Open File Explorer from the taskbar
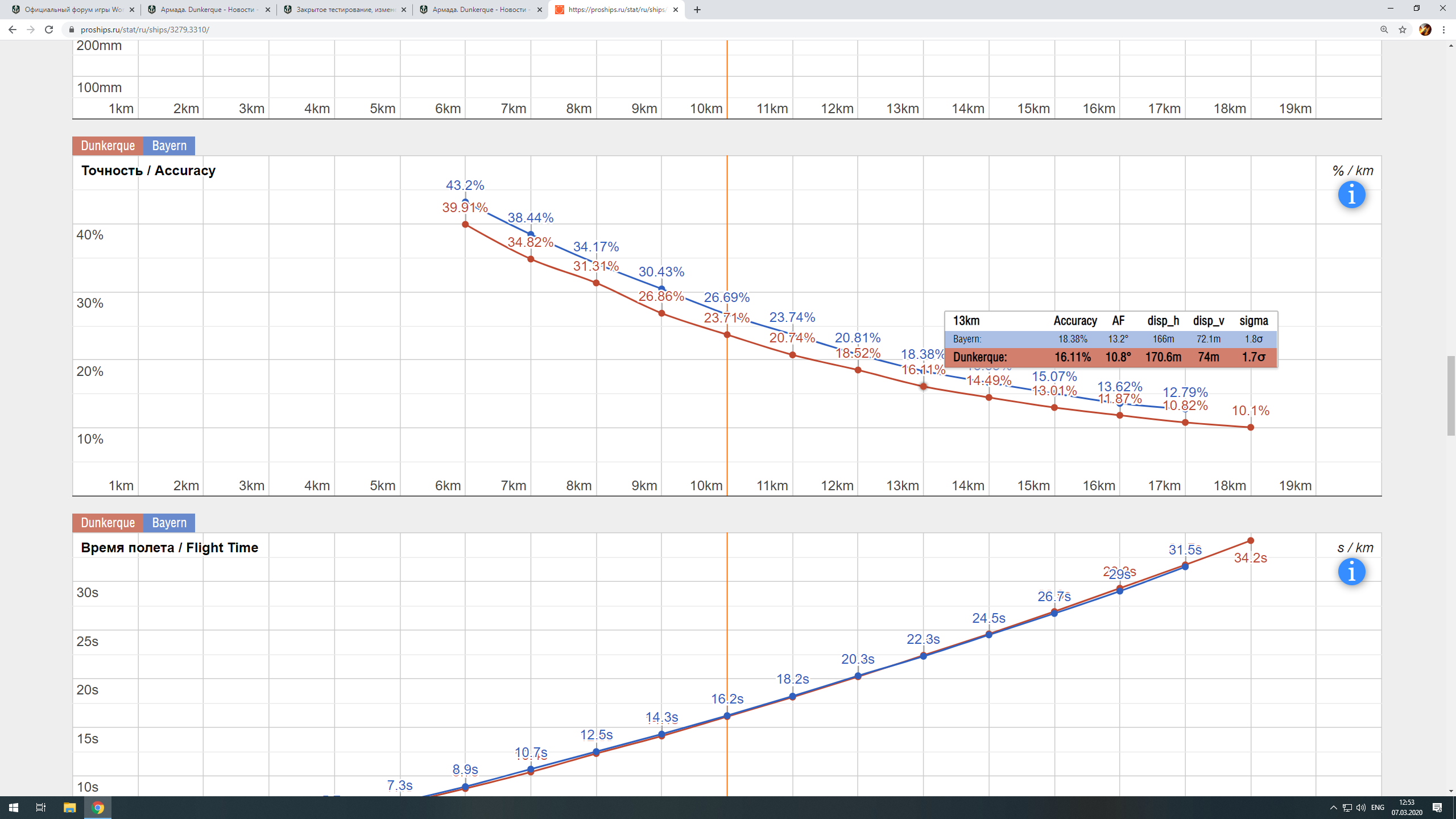The width and height of the screenshot is (1456, 819). click(x=69, y=808)
